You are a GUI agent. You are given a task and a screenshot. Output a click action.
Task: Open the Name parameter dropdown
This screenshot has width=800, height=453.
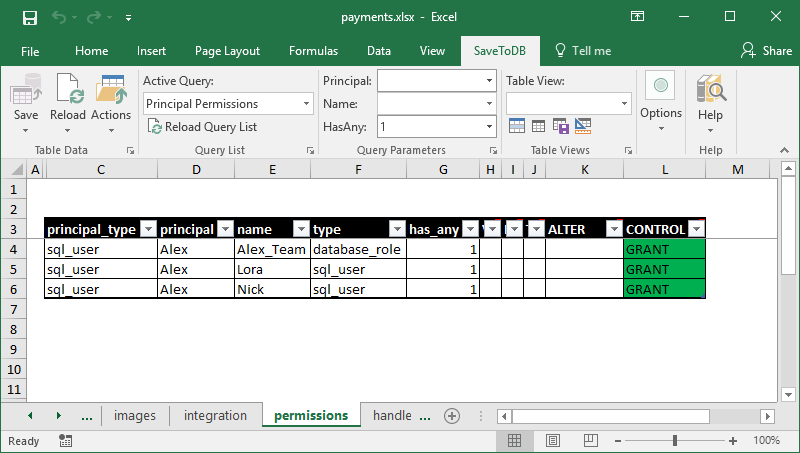[x=489, y=104]
